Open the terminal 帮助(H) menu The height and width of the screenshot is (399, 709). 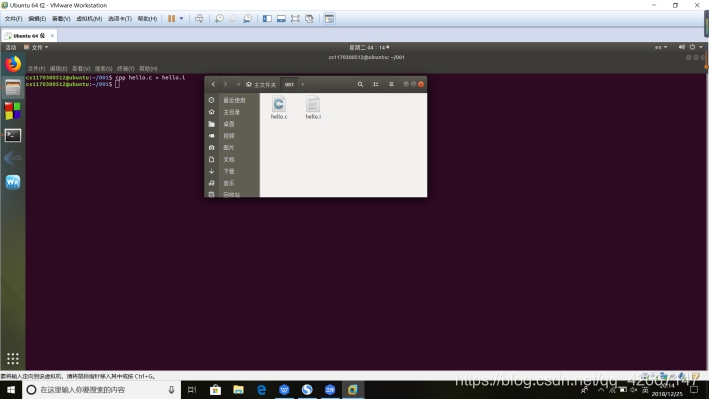coord(148,68)
